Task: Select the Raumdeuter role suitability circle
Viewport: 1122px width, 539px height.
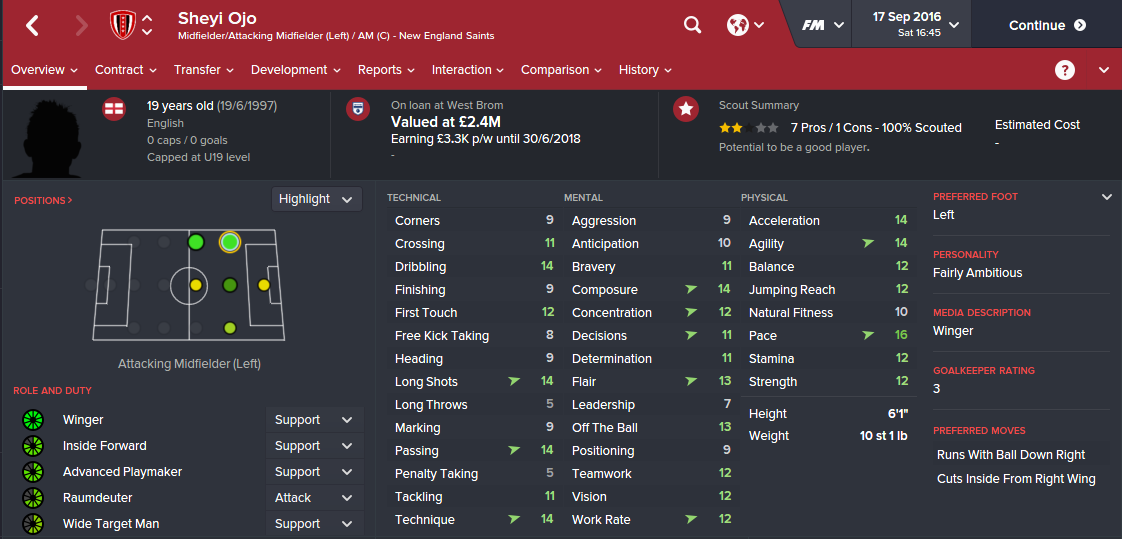Action: click(x=33, y=498)
